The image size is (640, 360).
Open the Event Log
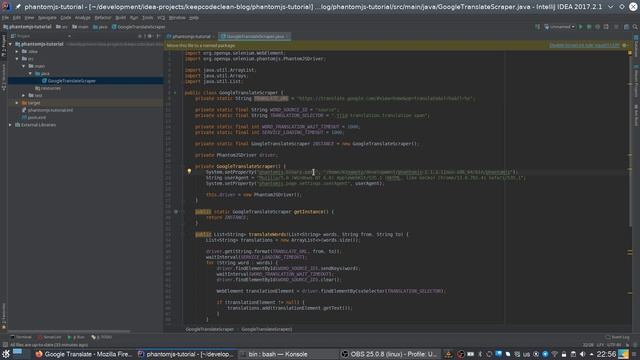point(617,337)
